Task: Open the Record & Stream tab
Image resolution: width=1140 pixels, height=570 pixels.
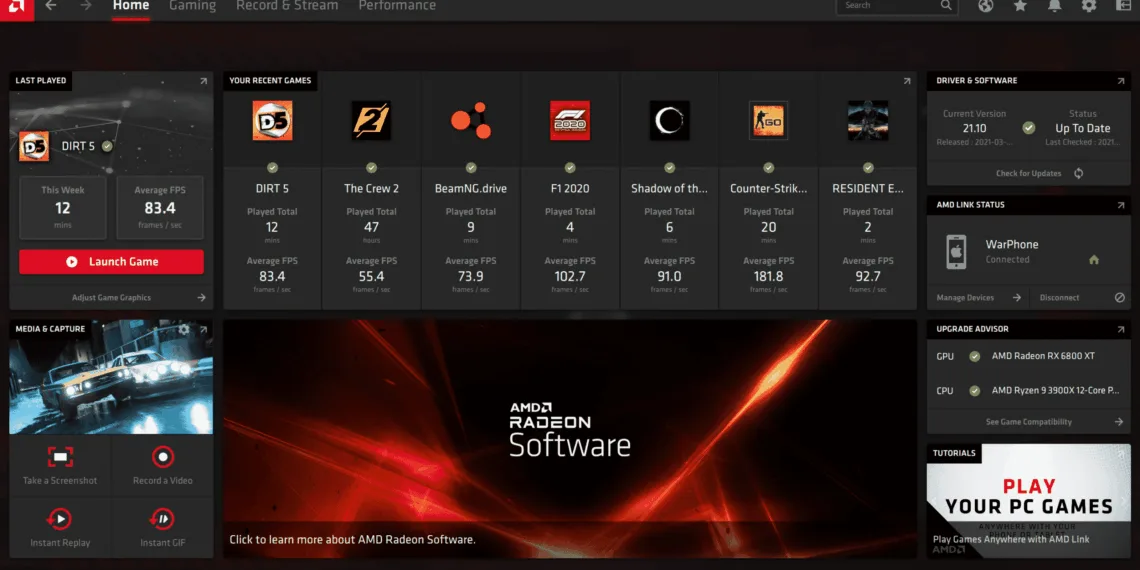Action: (287, 6)
